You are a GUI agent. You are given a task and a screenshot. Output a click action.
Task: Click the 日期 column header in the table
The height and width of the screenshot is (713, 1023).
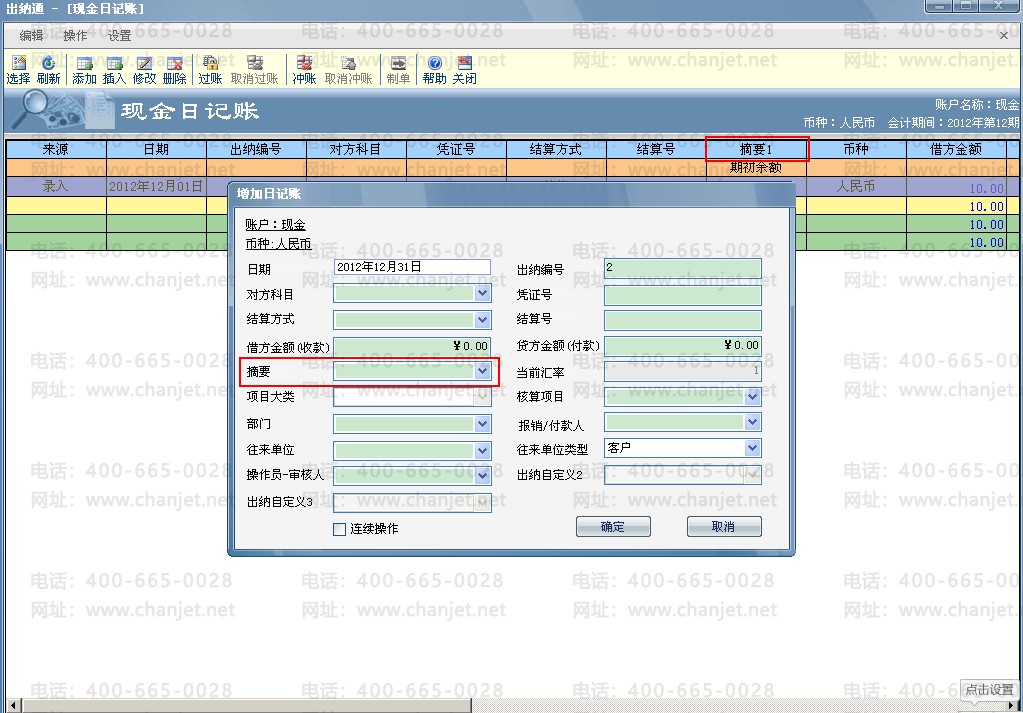[x=156, y=149]
